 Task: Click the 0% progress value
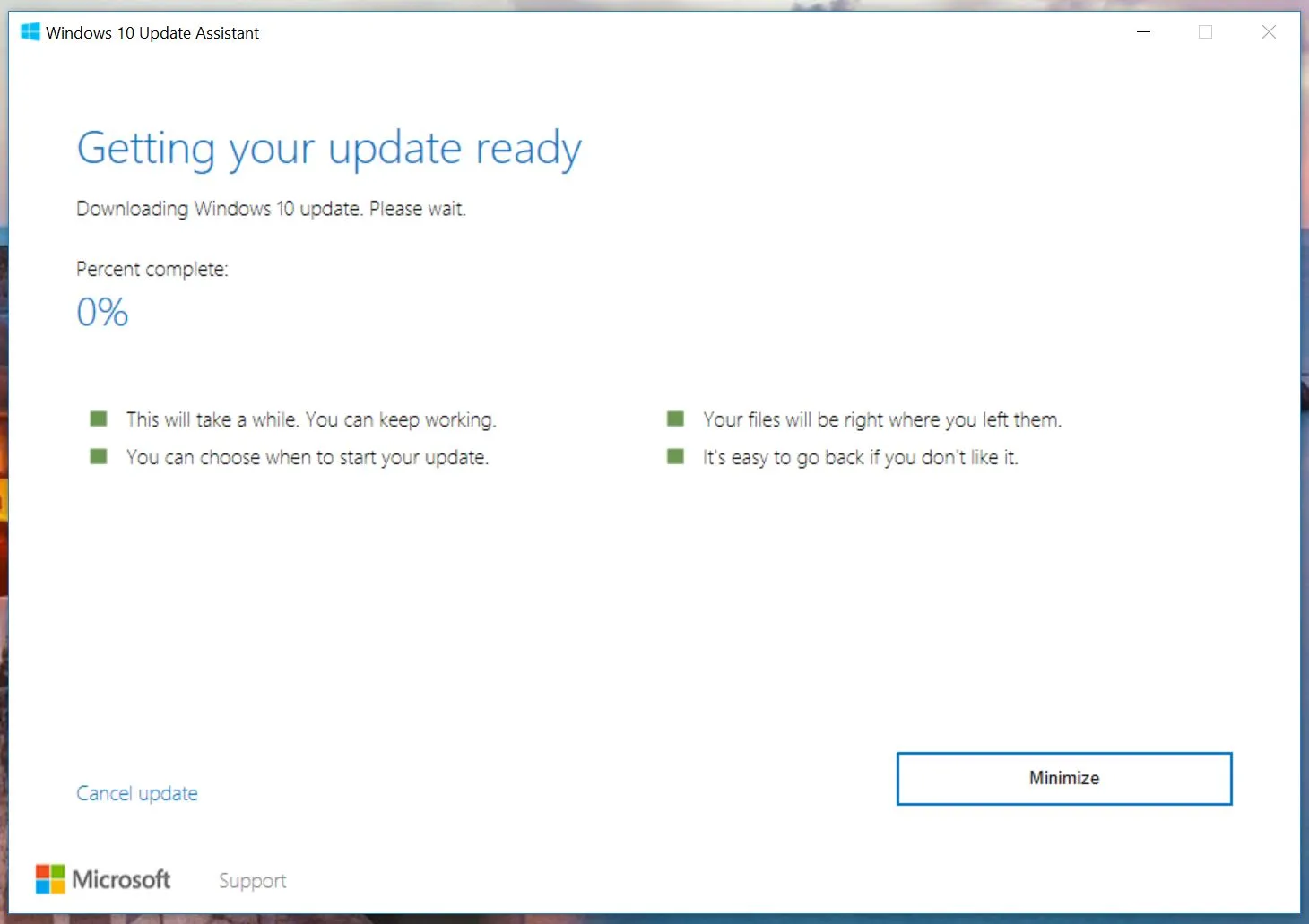click(x=102, y=312)
